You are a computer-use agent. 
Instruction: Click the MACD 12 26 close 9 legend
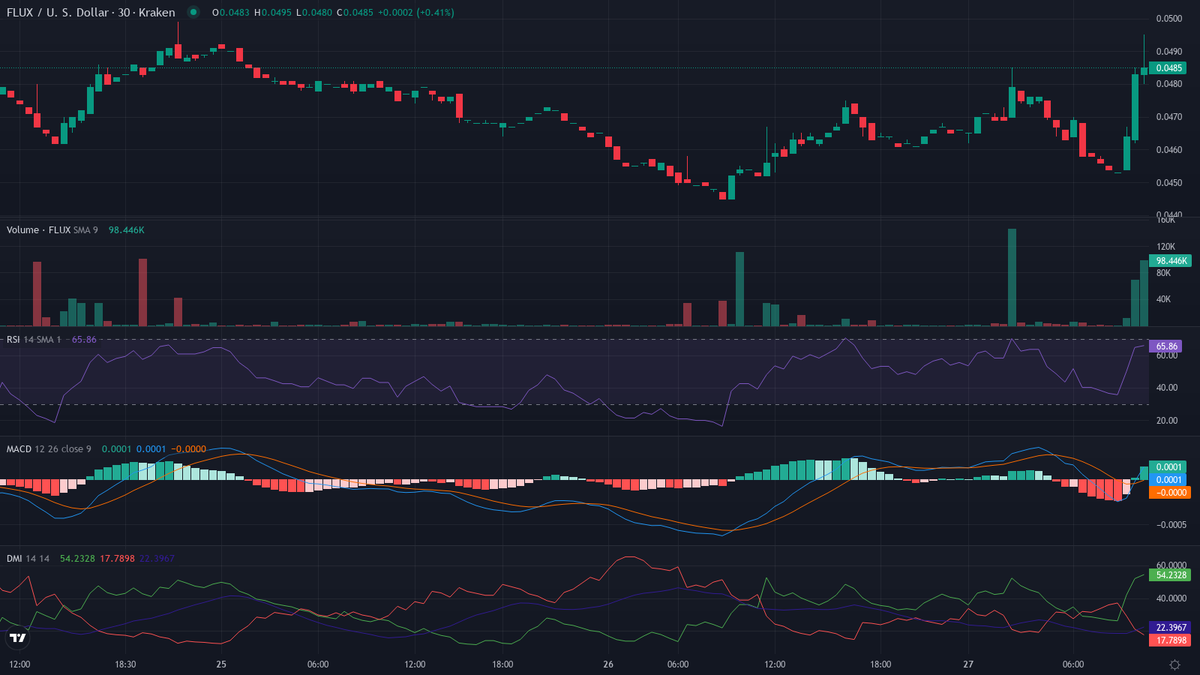click(49, 449)
